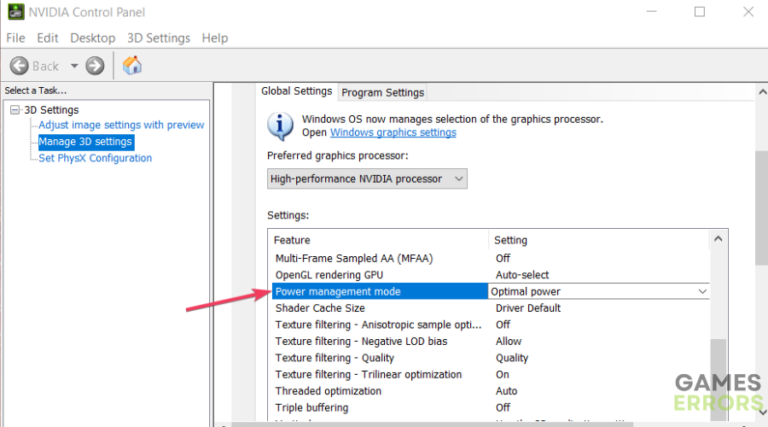The width and height of the screenshot is (768, 427).
Task: Select Set PhysX Configuration in tree
Action: (95, 158)
